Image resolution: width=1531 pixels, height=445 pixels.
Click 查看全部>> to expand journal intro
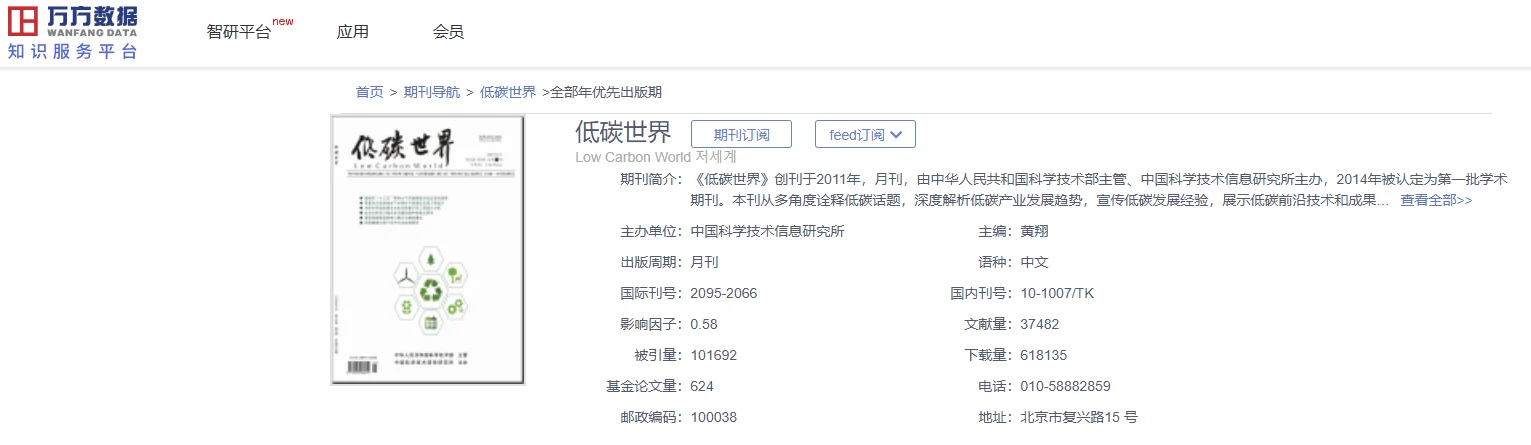(1436, 200)
